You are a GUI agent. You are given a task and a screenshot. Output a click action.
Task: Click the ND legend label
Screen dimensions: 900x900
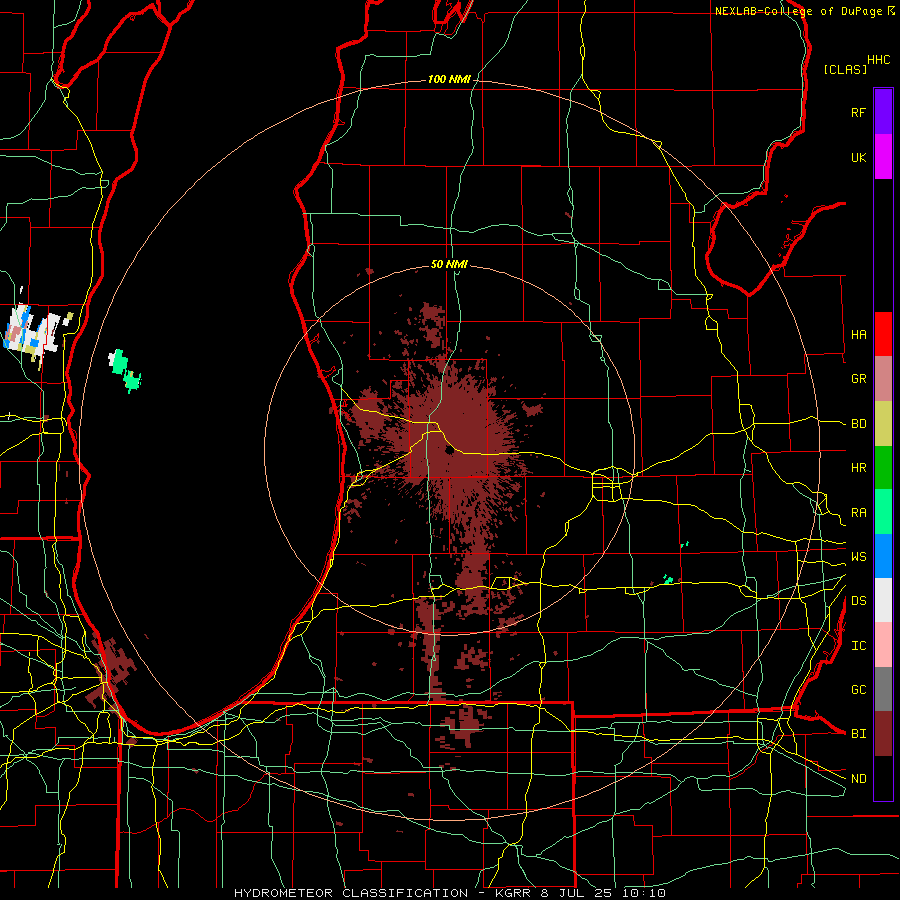[x=859, y=778]
